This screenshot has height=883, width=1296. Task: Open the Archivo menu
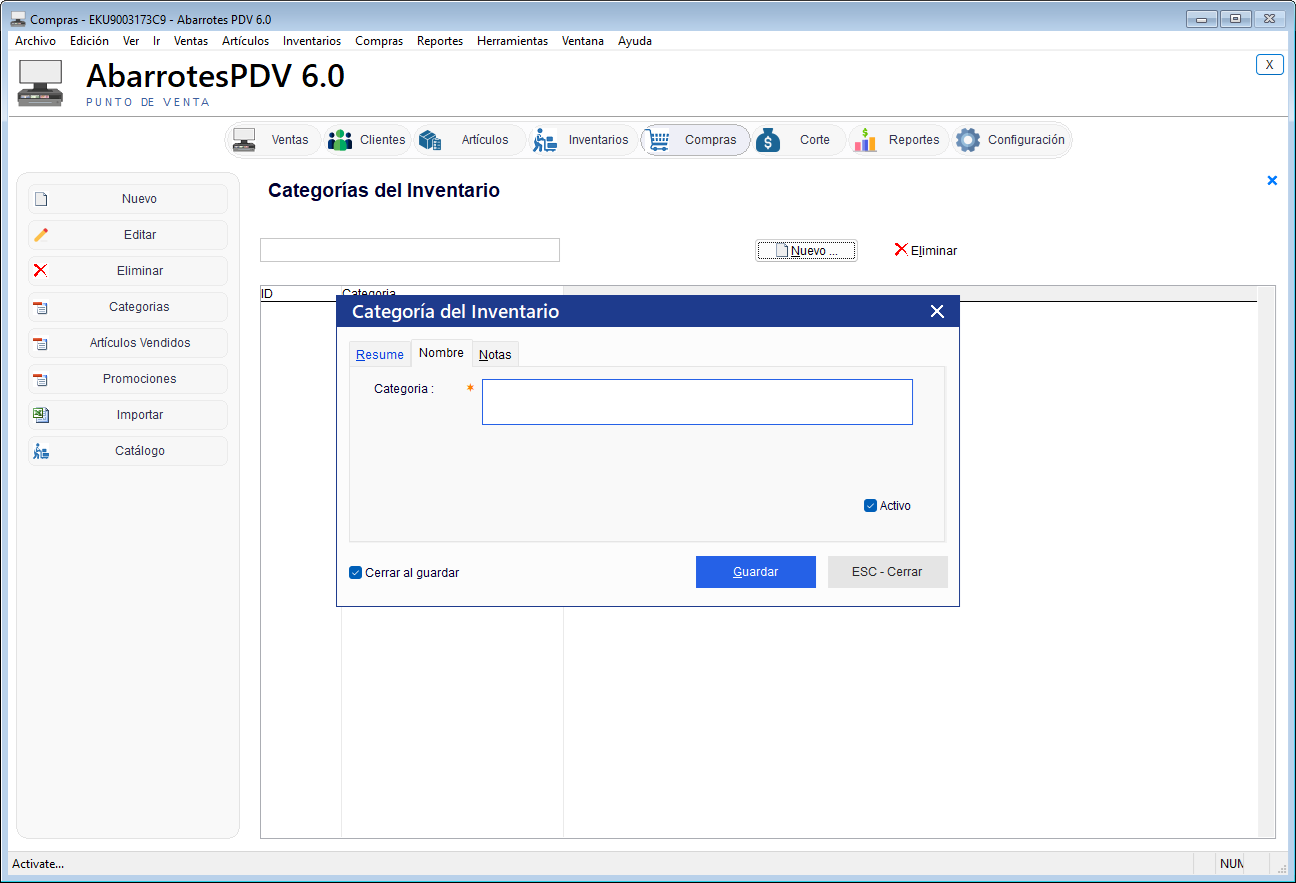35,41
